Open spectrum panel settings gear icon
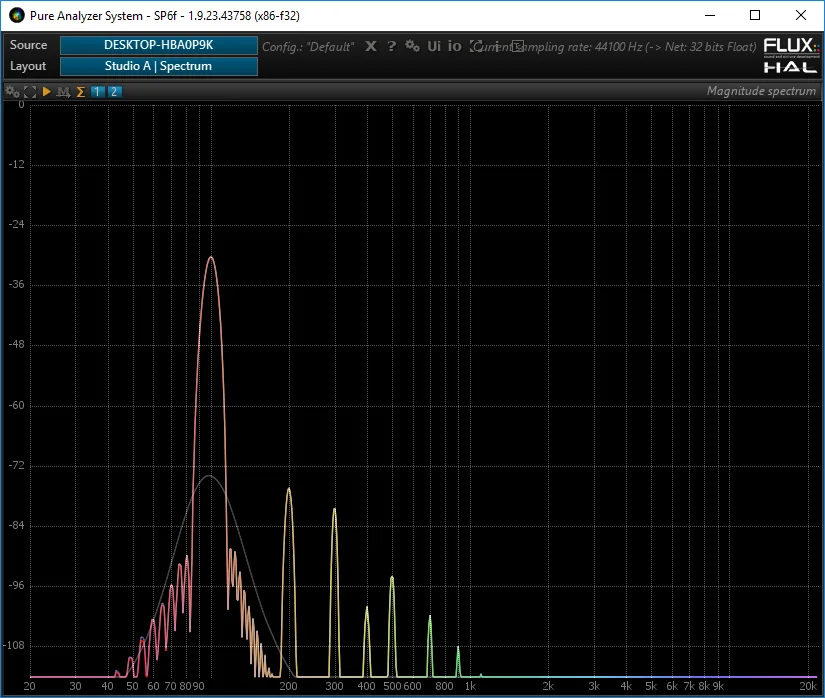The width and height of the screenshot is (825, 698). (12, 92)
